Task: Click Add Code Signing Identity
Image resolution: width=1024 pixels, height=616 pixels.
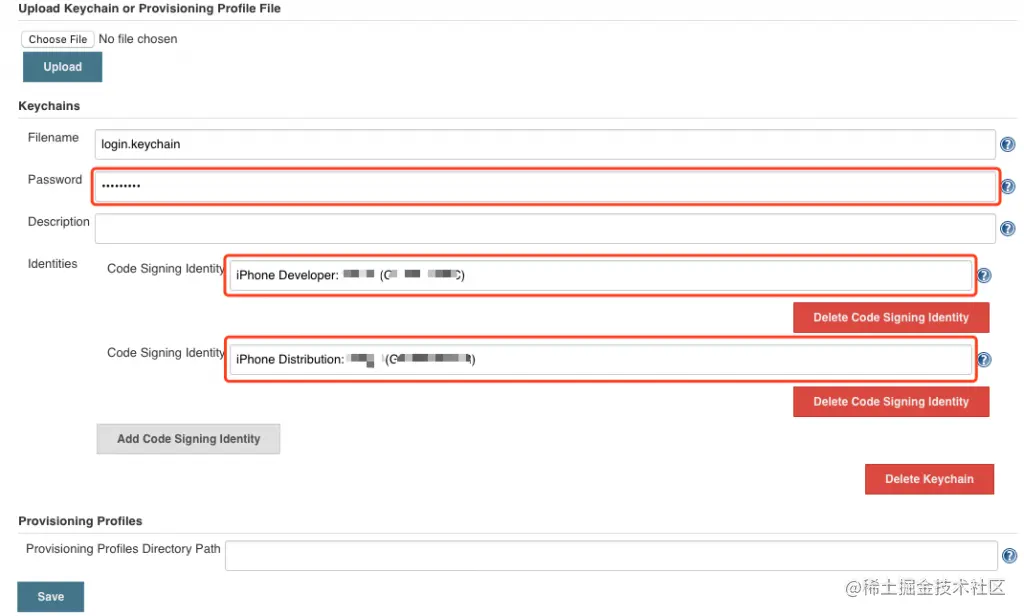Action: [188, 439]
